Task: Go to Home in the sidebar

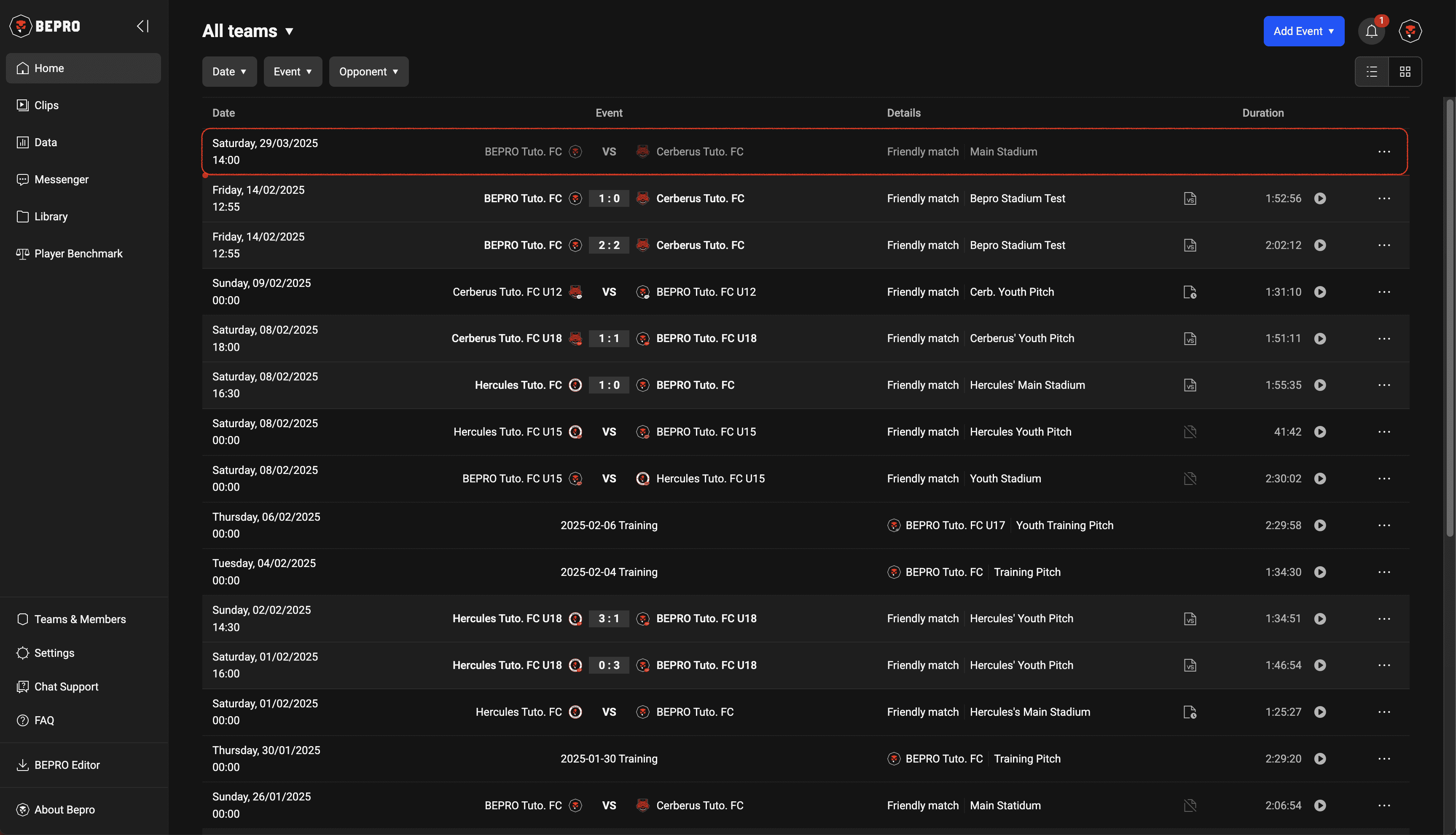Action: coord(83,68)
